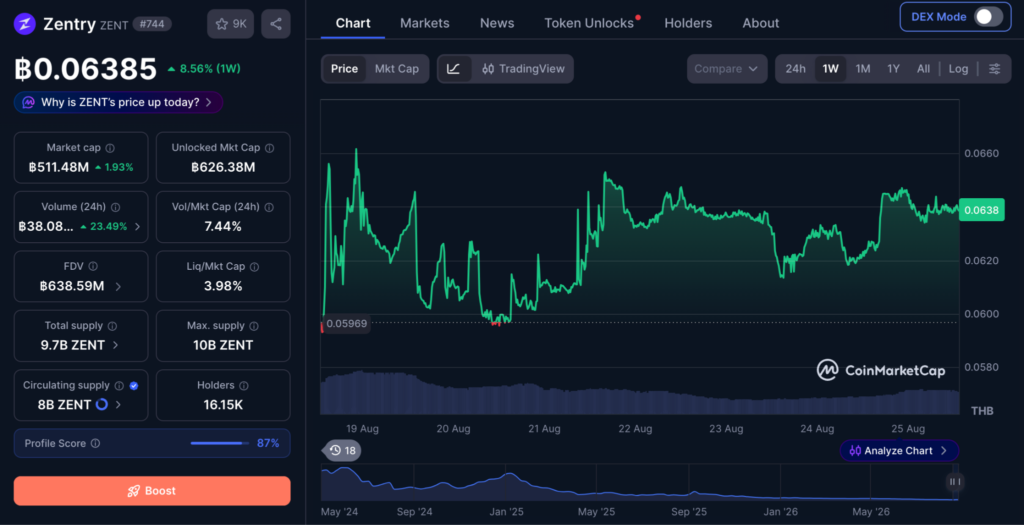Click the 16.15K holders value

pyautogui.click(x=223, y=405)
